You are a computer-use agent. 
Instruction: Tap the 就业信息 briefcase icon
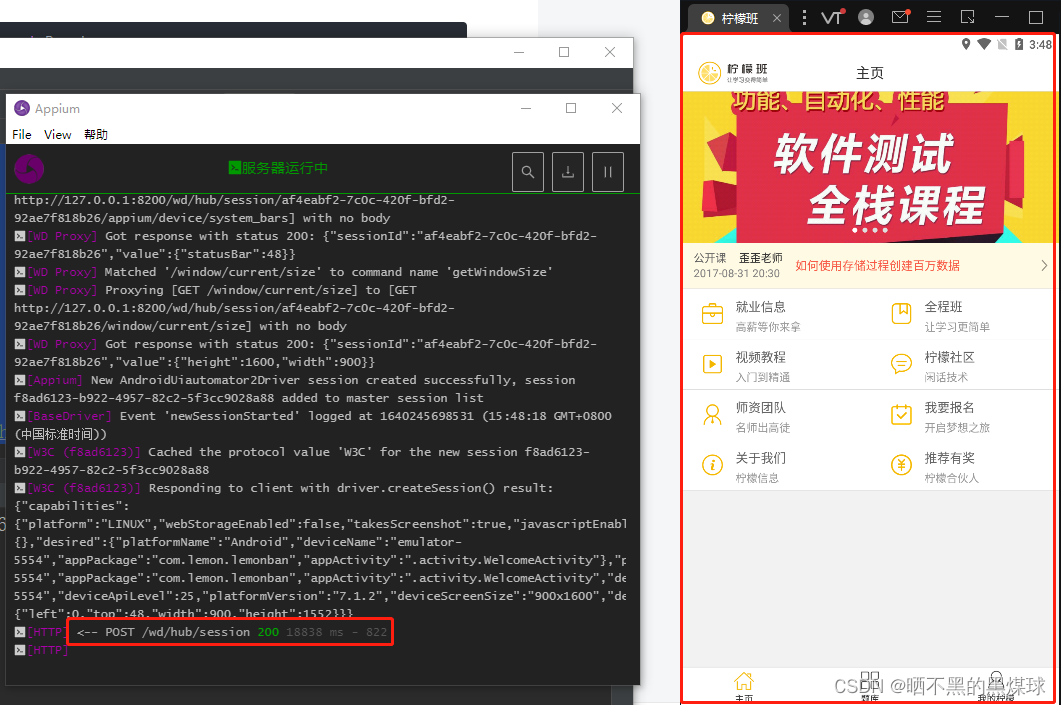click(712, 314)
